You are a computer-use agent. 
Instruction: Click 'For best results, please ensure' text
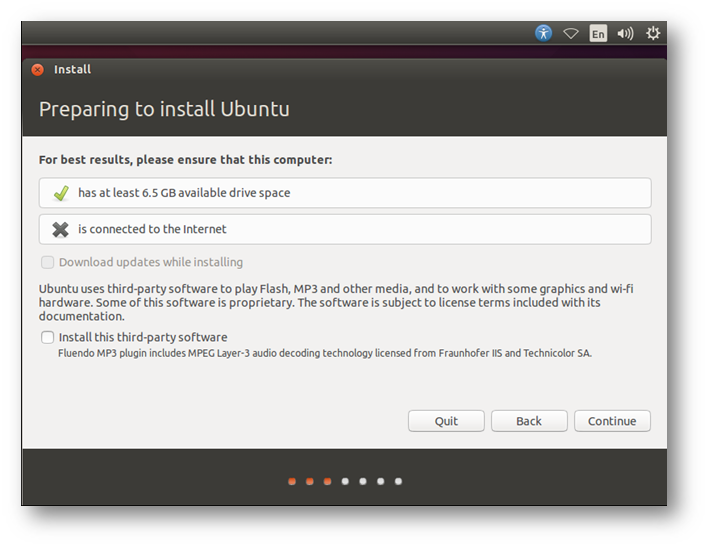point(185,160)
